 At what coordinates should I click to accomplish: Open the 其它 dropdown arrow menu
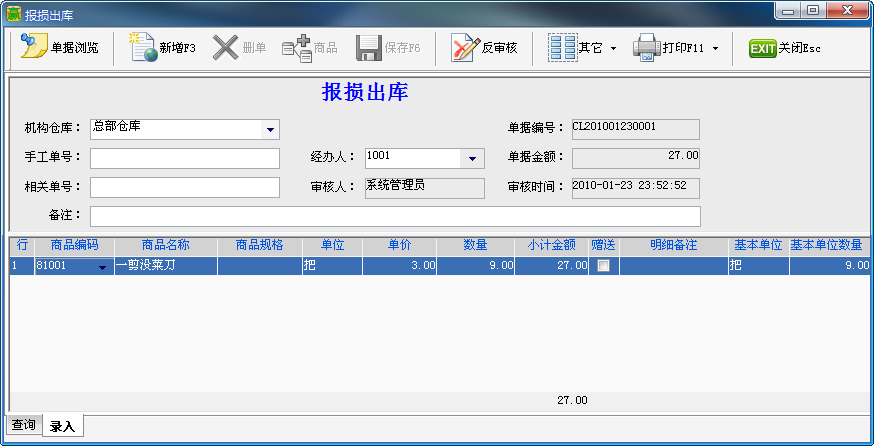click(x=613, y=49)
